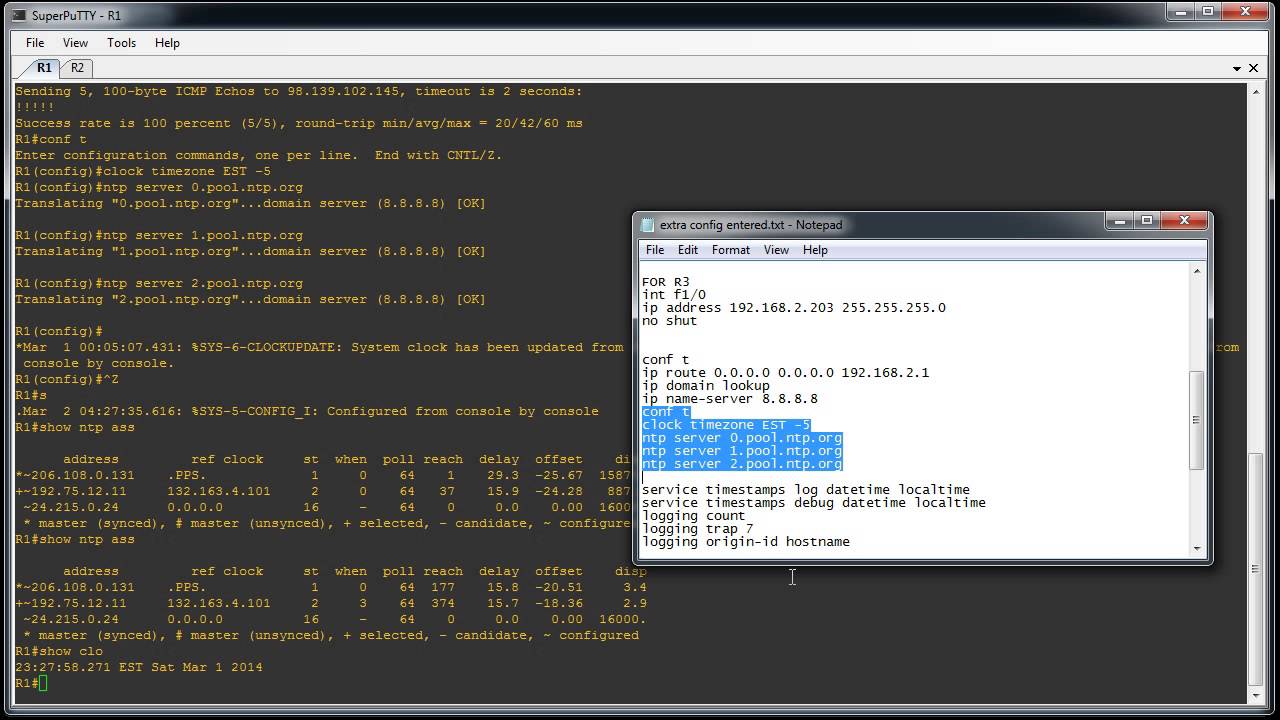Click Notepad scrollbar up arrow
The width and height of the screenshot is (1280, 720).
click(1197, 271)
